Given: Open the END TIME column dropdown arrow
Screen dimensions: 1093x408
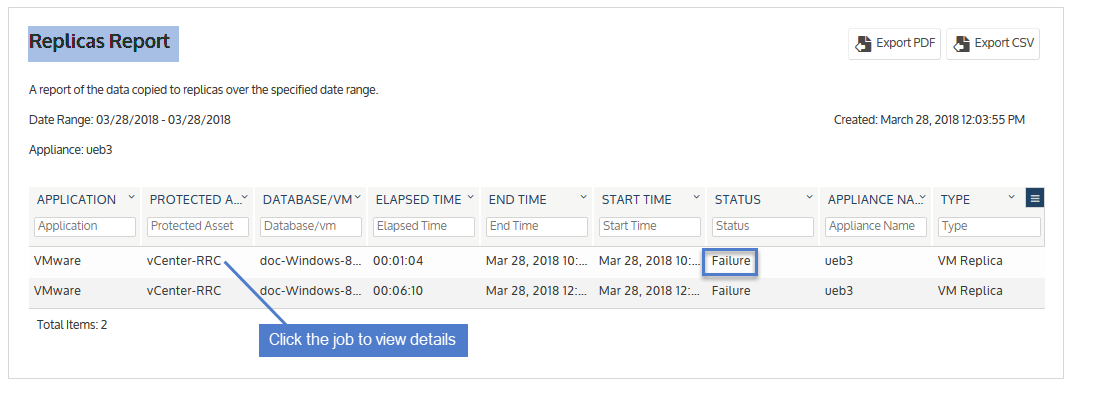Looking at the screenshot, I should [x=583, y=197].
